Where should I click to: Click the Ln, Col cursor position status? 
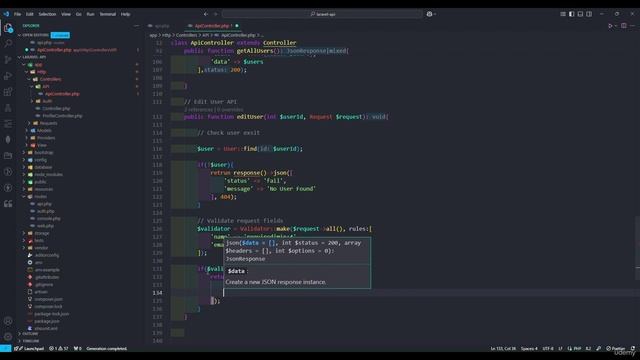[x=503, y=349]
